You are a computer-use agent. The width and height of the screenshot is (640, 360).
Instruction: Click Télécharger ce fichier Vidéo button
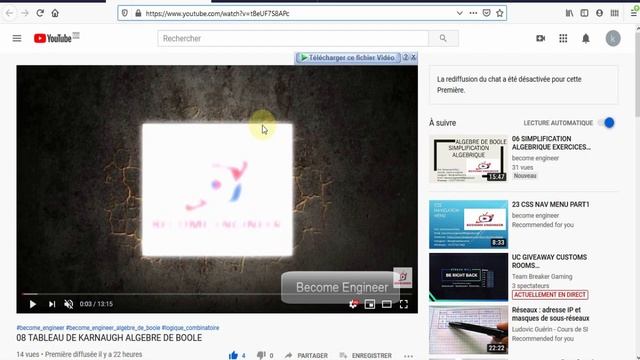coord(348,58)
